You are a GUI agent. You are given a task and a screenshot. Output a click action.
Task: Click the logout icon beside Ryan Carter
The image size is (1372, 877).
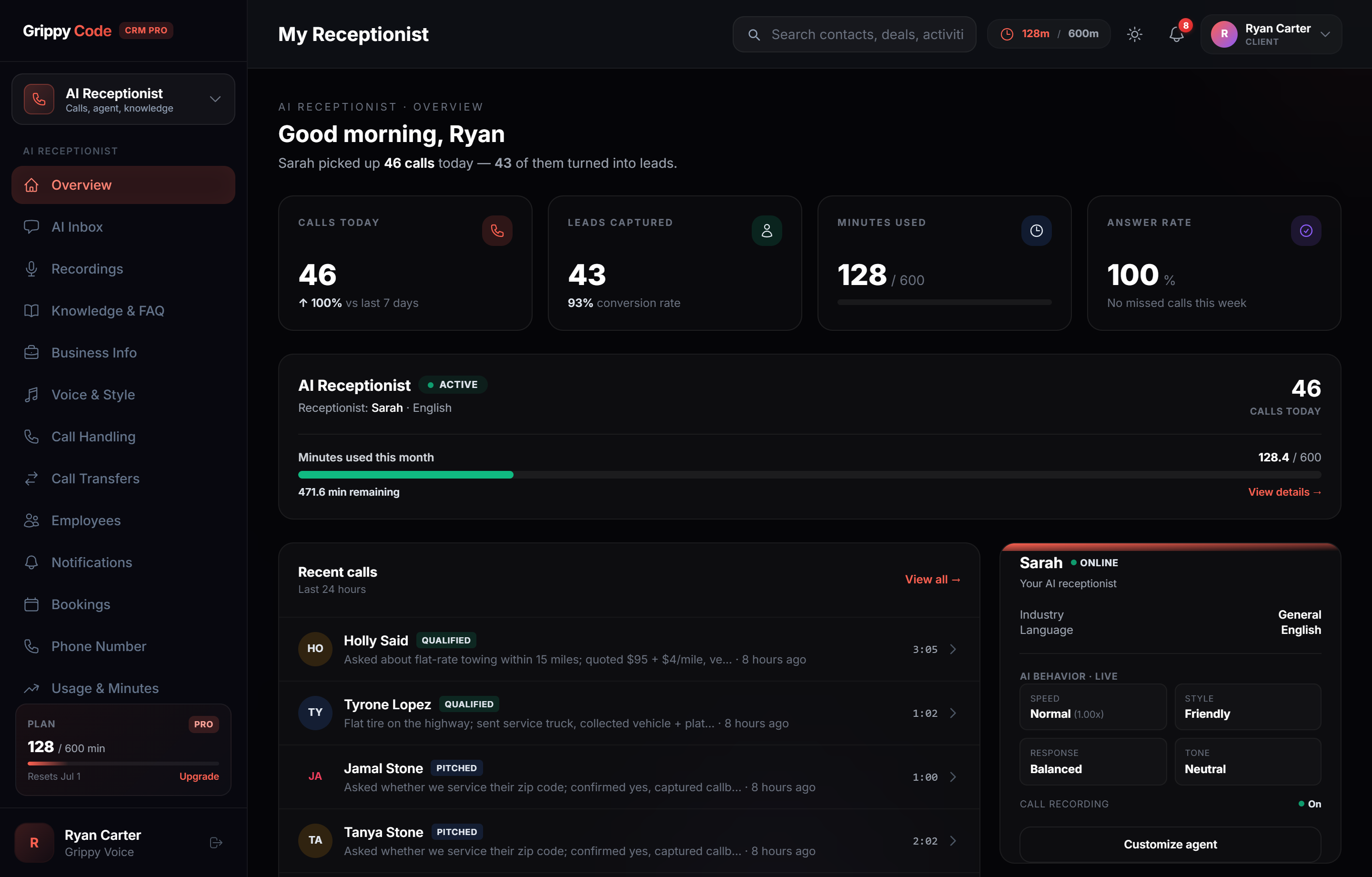[216, 842]
